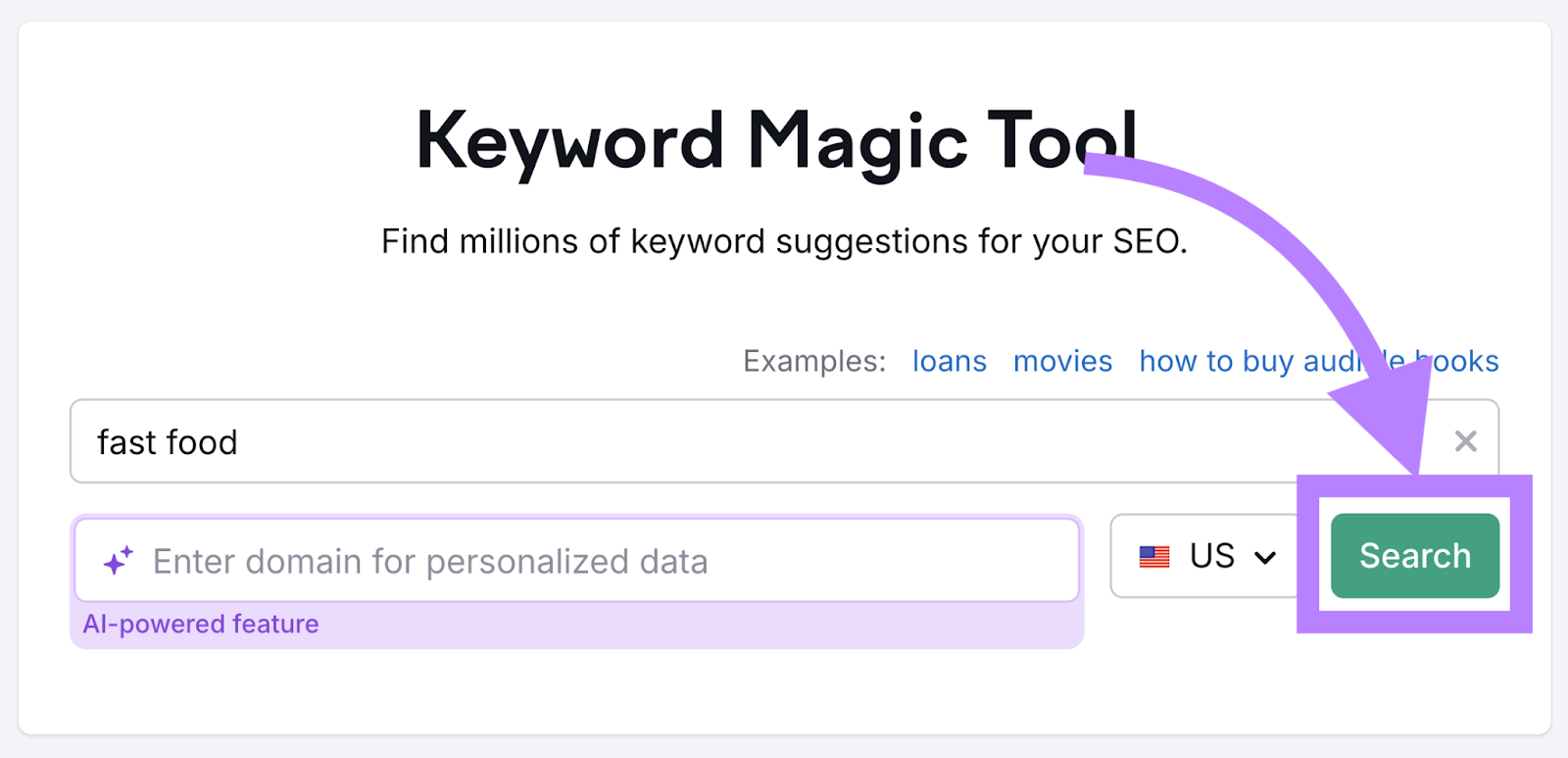
Task: Click the "Keyword Magic Tool" heading
Action: pyautogui.click(x=776, y=140)
